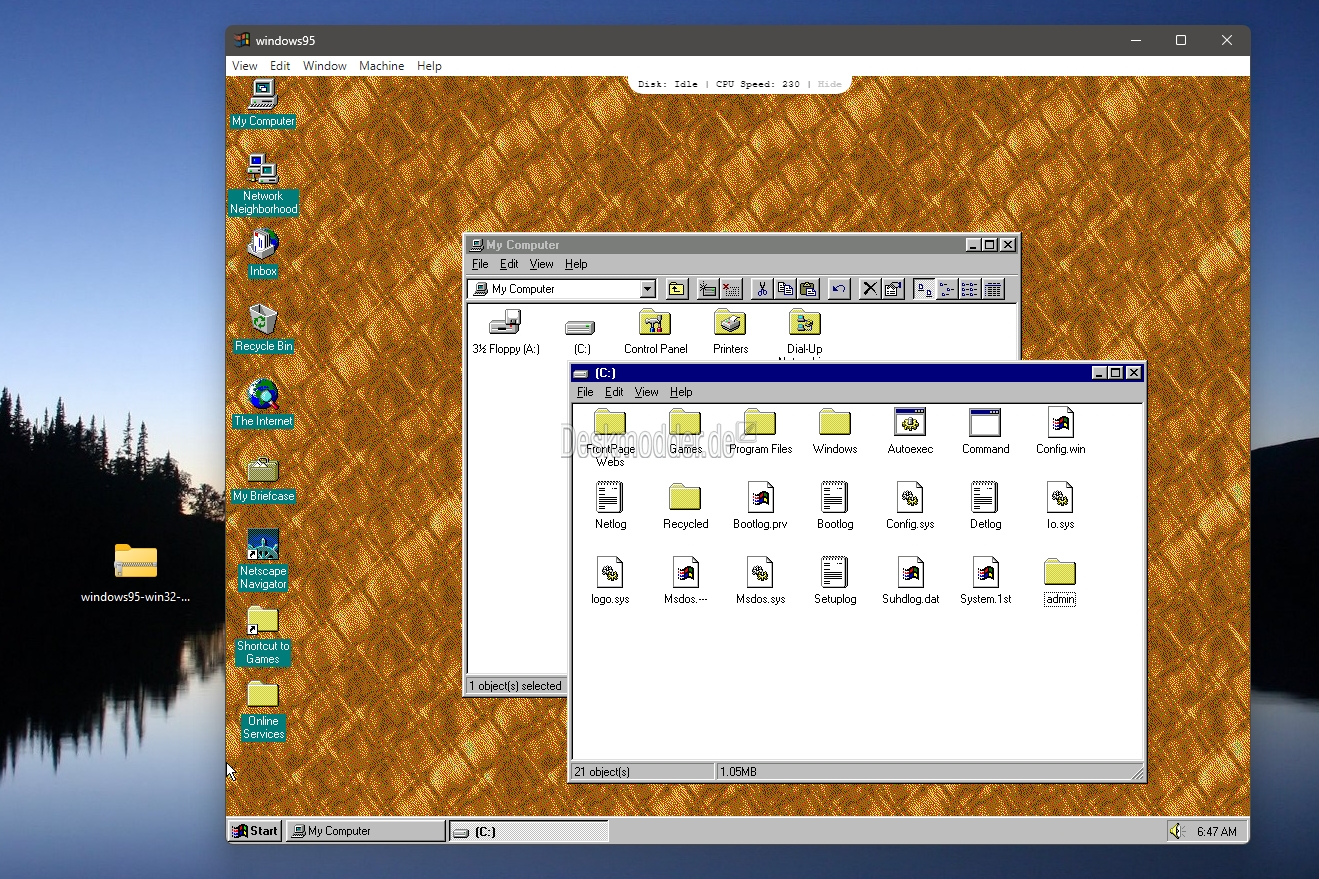Switch to List view in toolbar
This screenshot has width=1319, height=879.
(x=970, y=289)
